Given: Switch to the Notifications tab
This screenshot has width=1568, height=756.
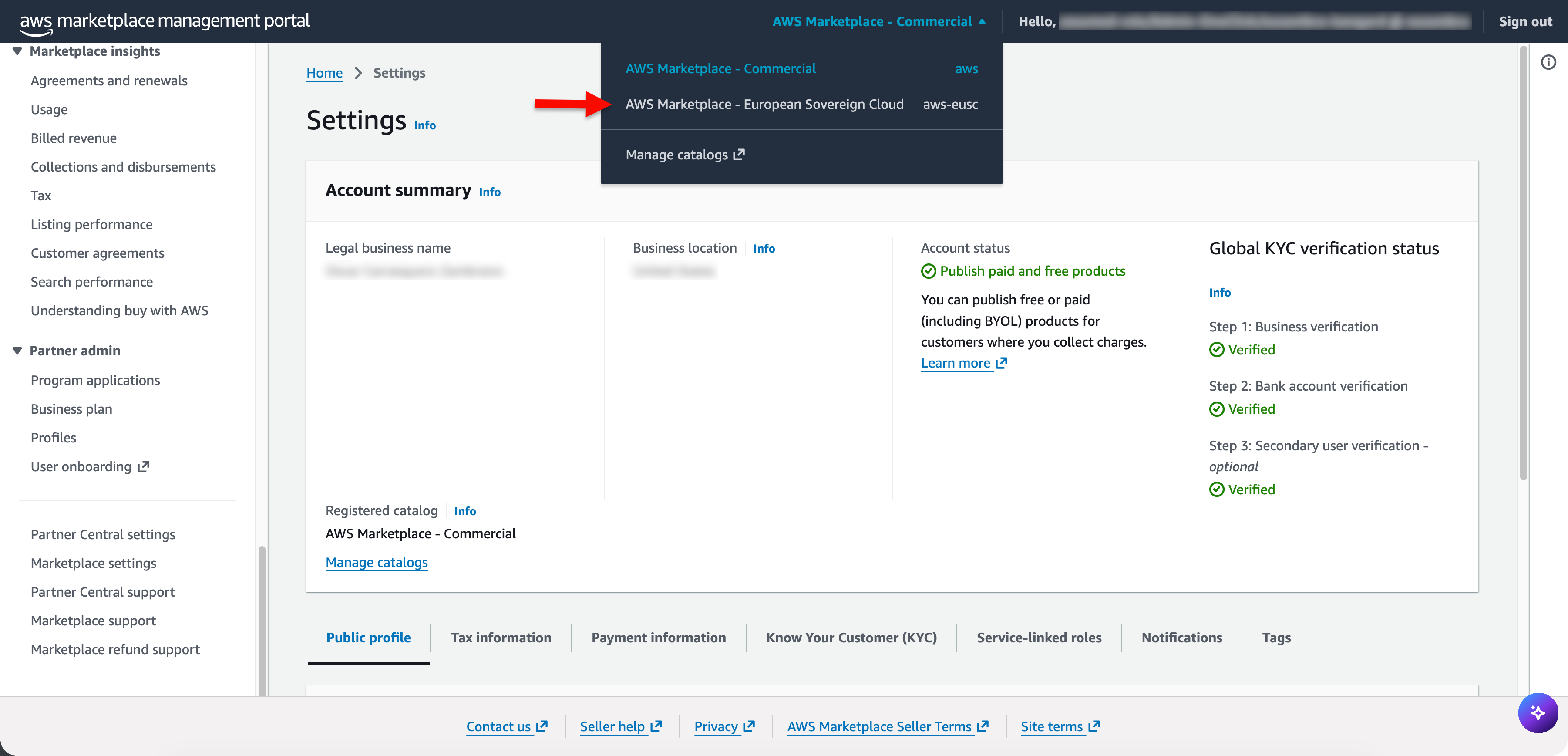Looking at the screenshot, I should tap(1181, 637).
